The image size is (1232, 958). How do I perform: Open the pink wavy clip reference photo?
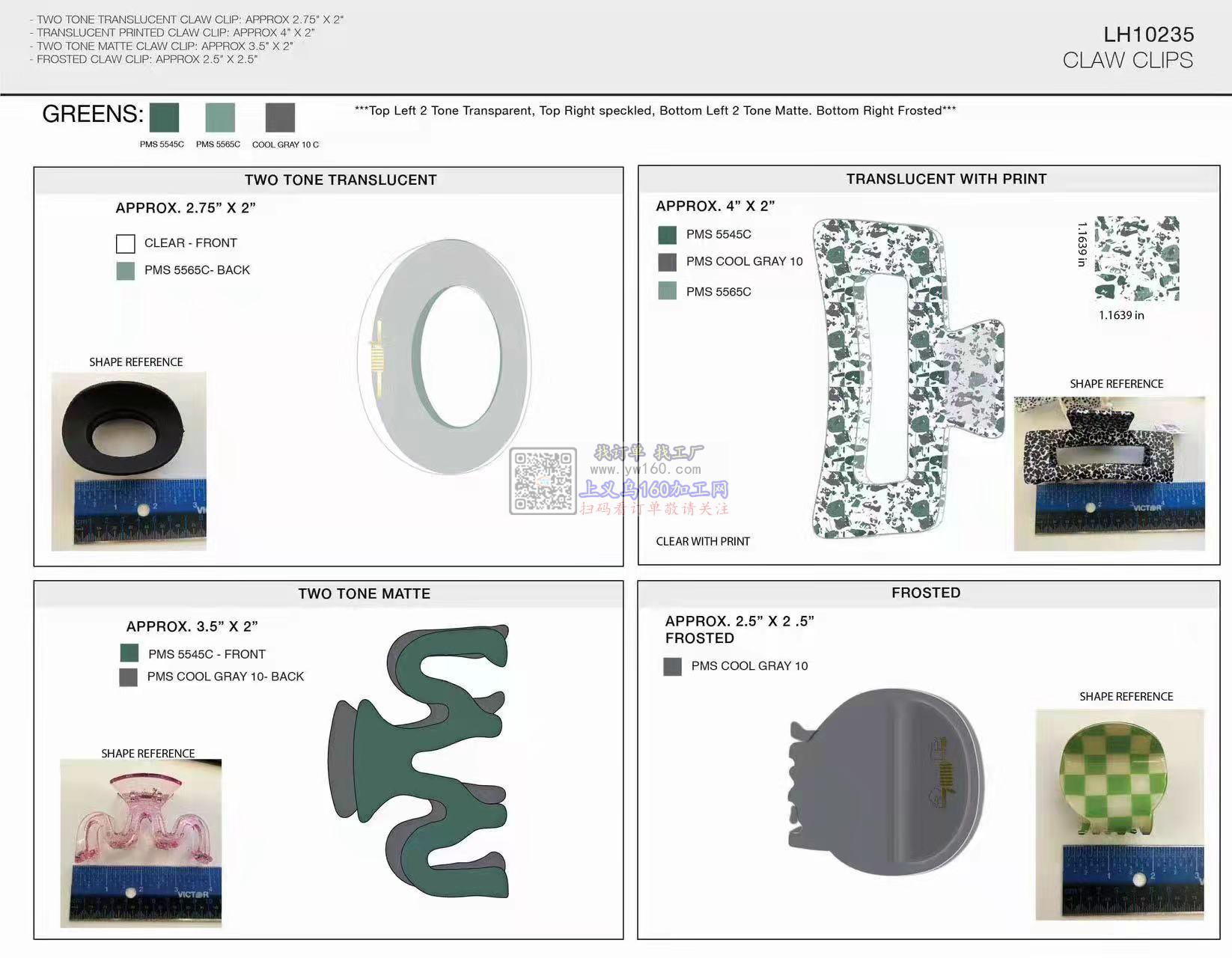pos(141,843)
